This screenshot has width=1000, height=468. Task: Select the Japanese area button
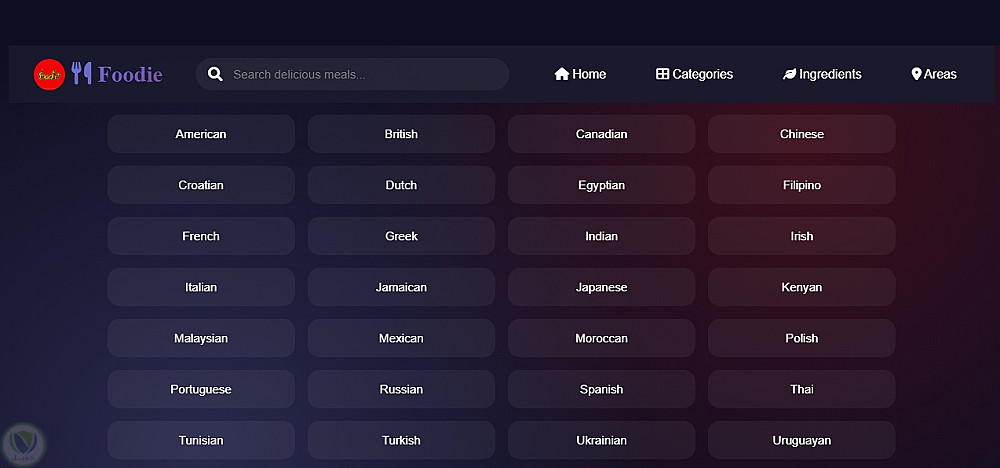click(601, 287)
